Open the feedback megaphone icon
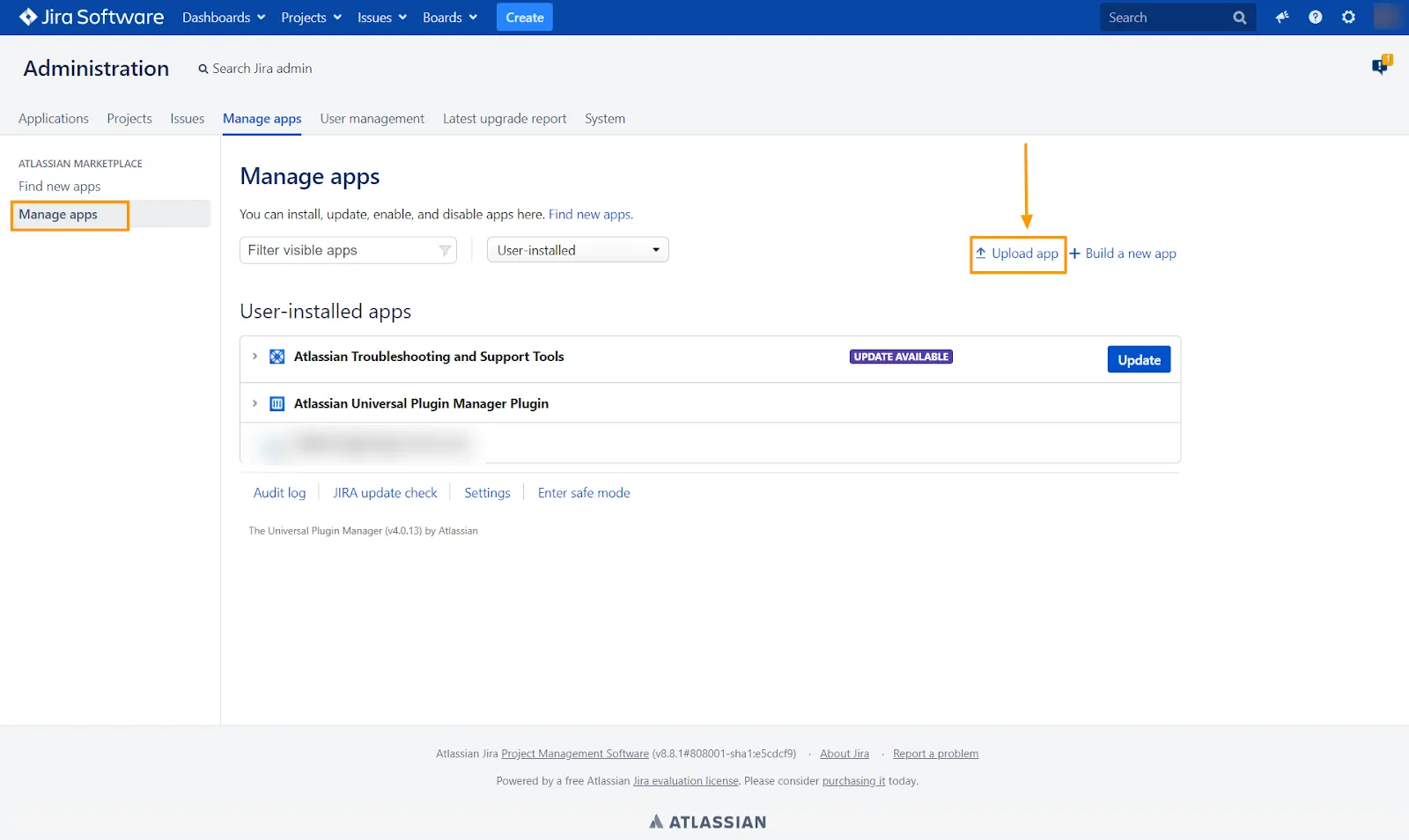 pos(1282,17)
